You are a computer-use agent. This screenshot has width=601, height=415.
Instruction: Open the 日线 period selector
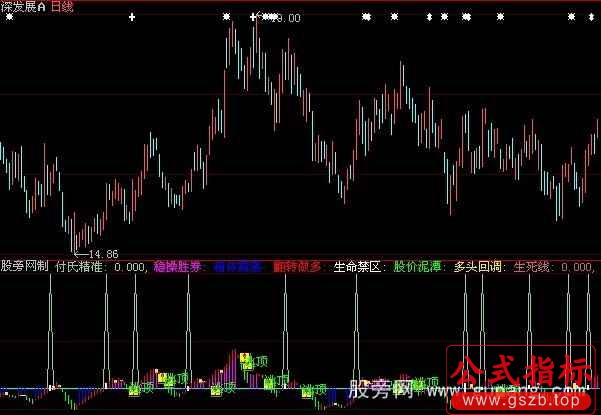click(x=64, y=6)
